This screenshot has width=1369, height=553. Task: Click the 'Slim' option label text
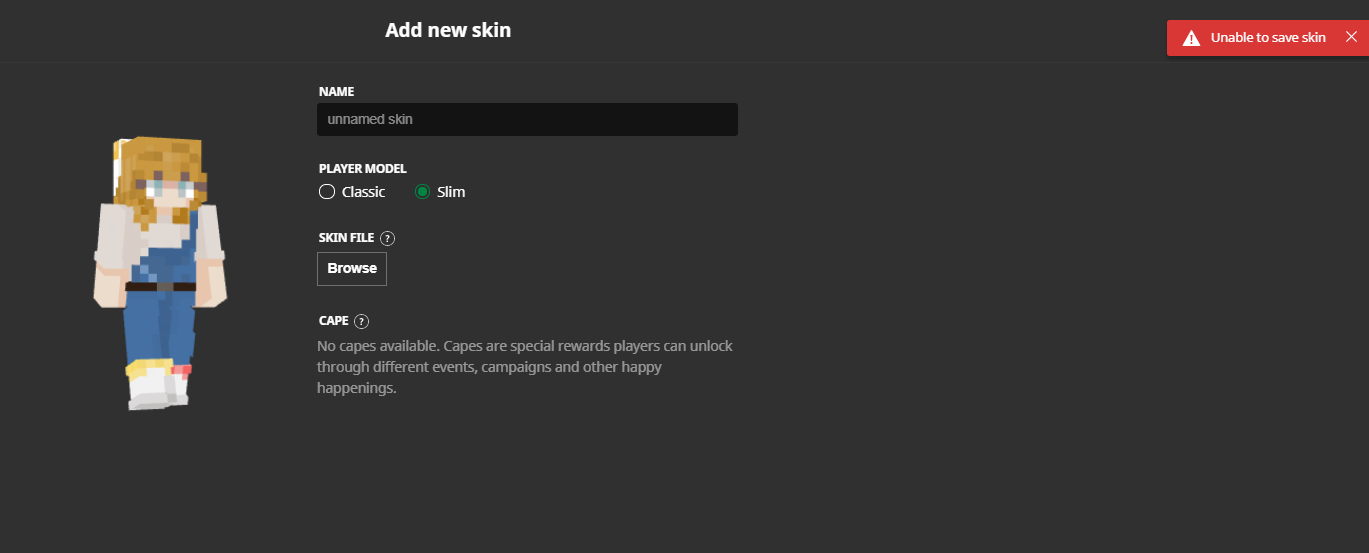(451, 192)
